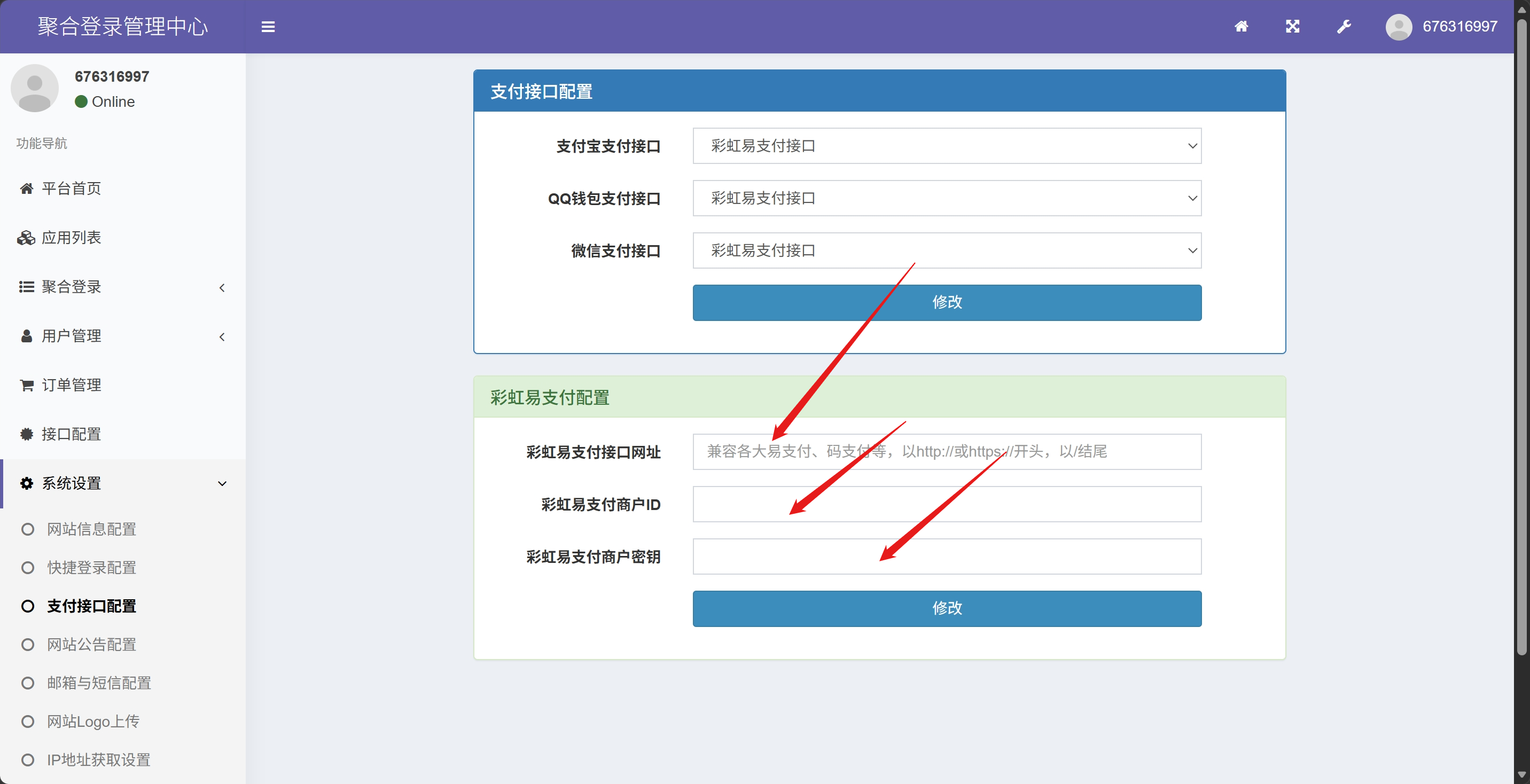The image size is (1530, 784).
Task: Select 用户管理 menu label
Action: point(71,336)
